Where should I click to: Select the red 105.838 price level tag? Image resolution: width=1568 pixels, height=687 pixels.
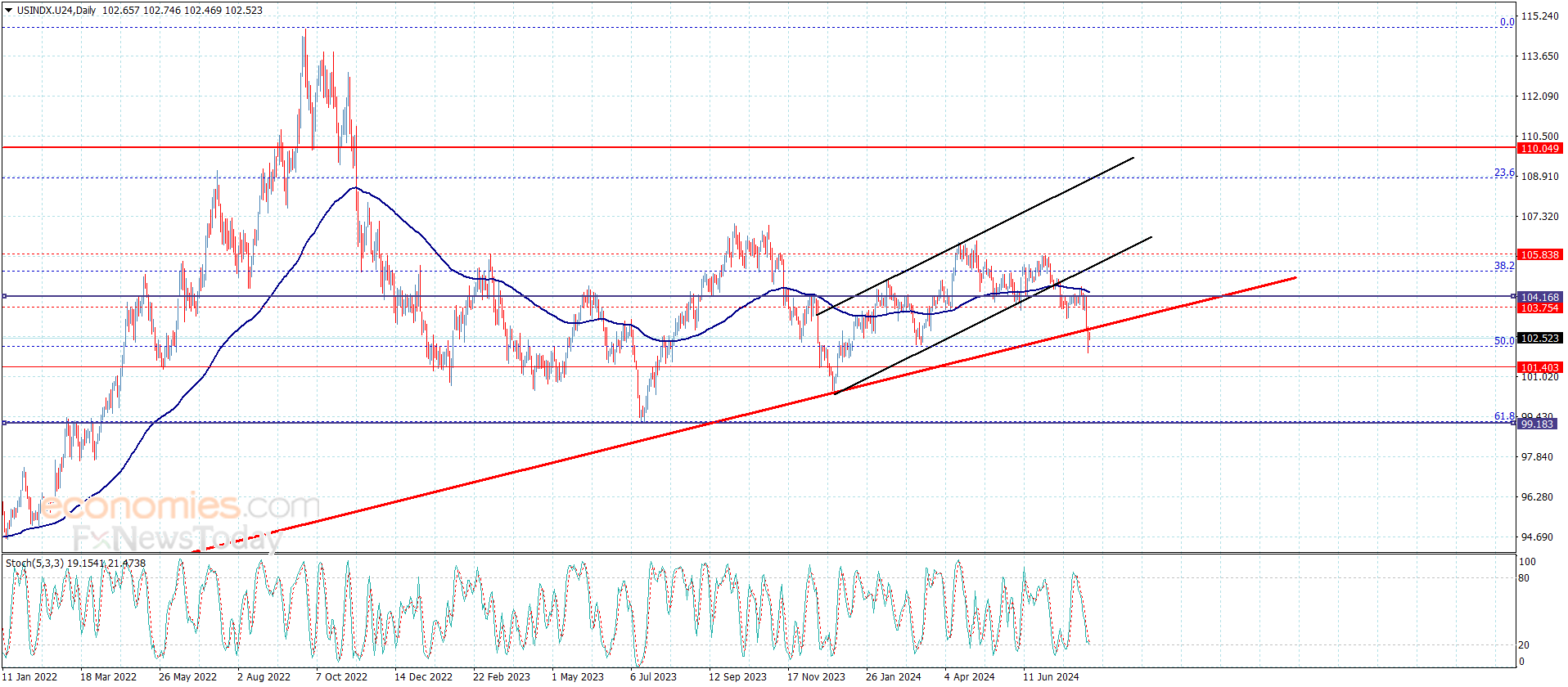(1539, 254)
